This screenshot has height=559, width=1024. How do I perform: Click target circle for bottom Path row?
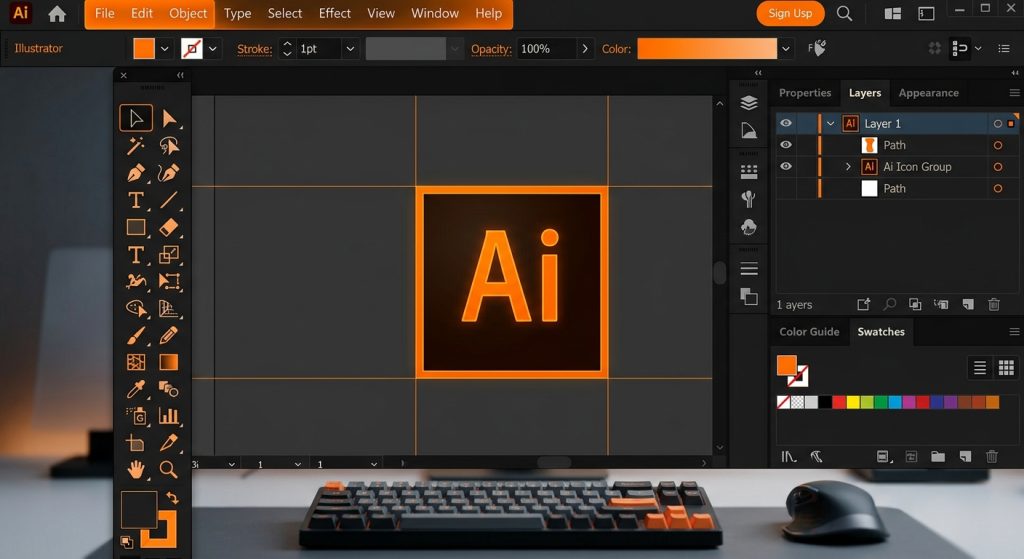coord(997,189)
